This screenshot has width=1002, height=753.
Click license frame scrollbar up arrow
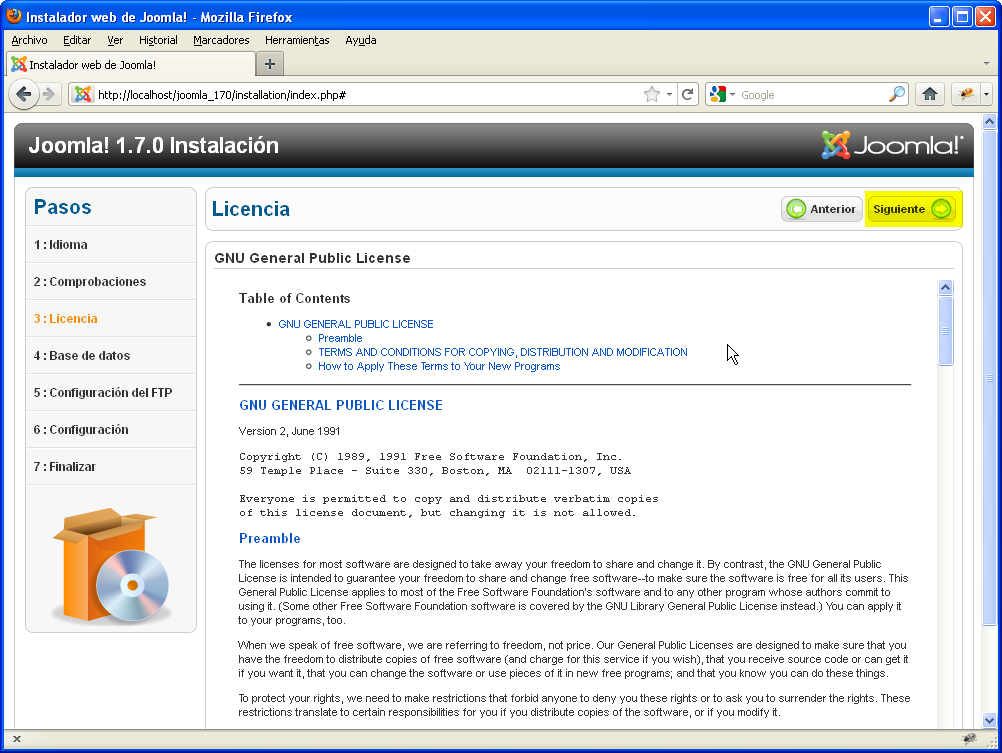(x=946, y=288)
